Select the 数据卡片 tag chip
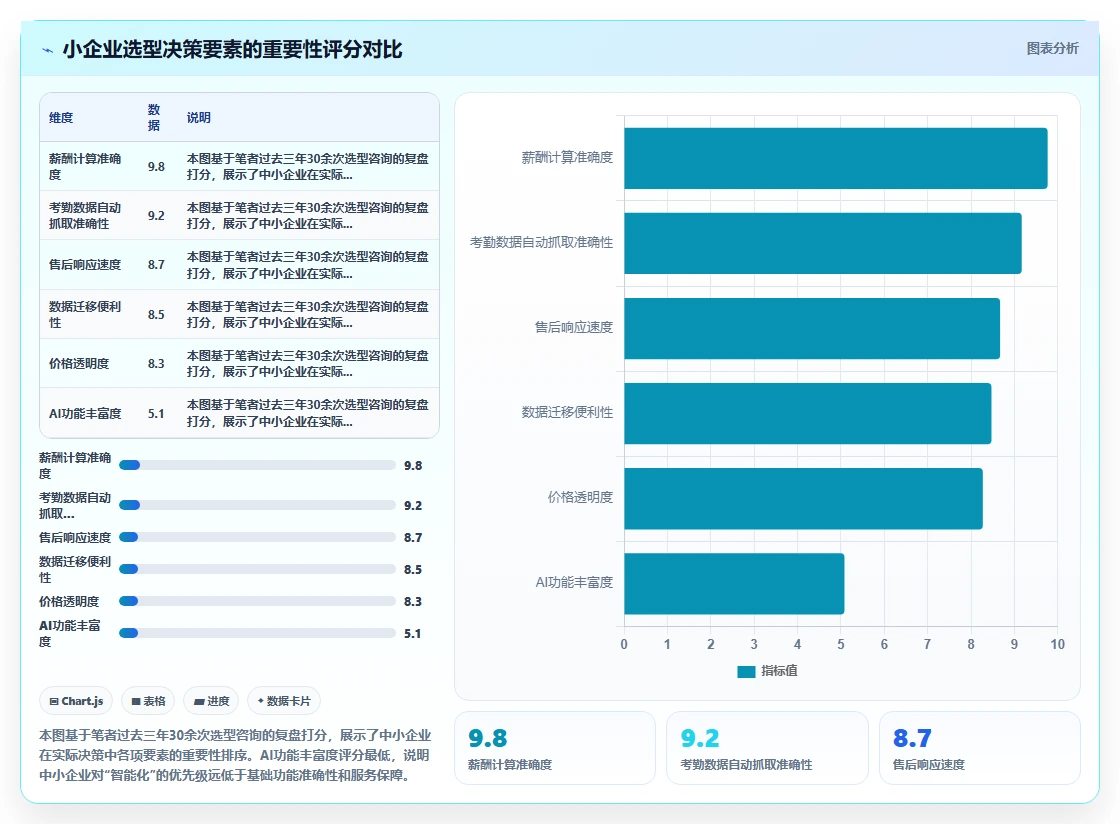Image resolution: width=1120 pixels, height=824 pixels. point(284,701)
